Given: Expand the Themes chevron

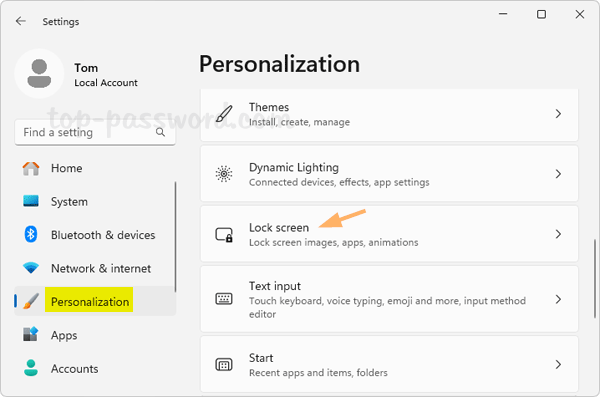Looking at the screenshot, I should (558, 114).
